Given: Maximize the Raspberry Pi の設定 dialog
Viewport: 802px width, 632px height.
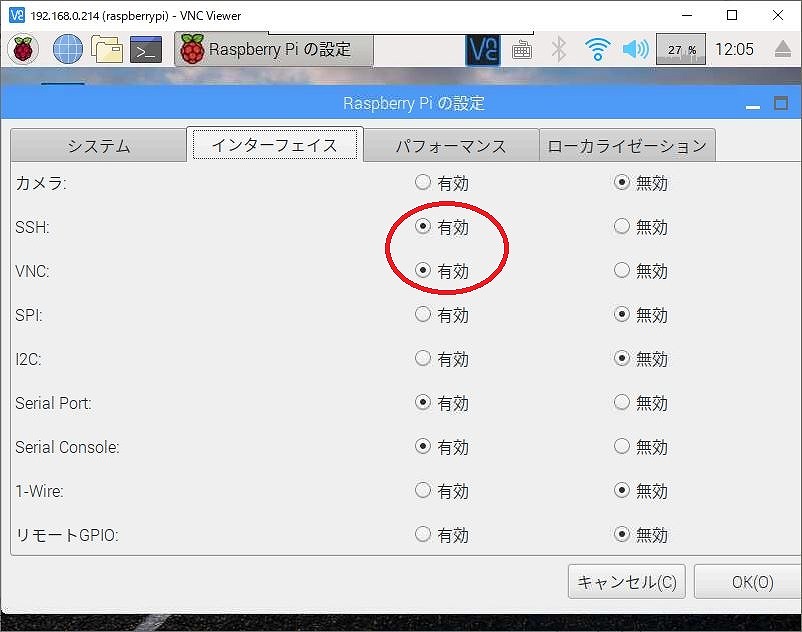Looking at the screenshot, I should coord(781,104).
